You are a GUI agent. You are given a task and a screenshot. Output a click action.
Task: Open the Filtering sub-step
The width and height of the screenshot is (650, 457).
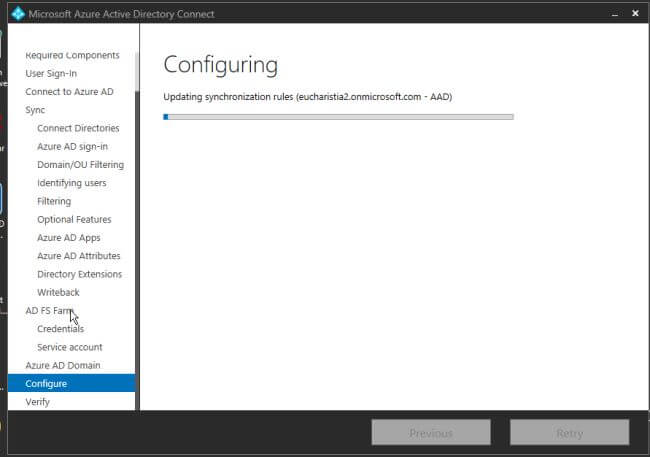point(54,201)
